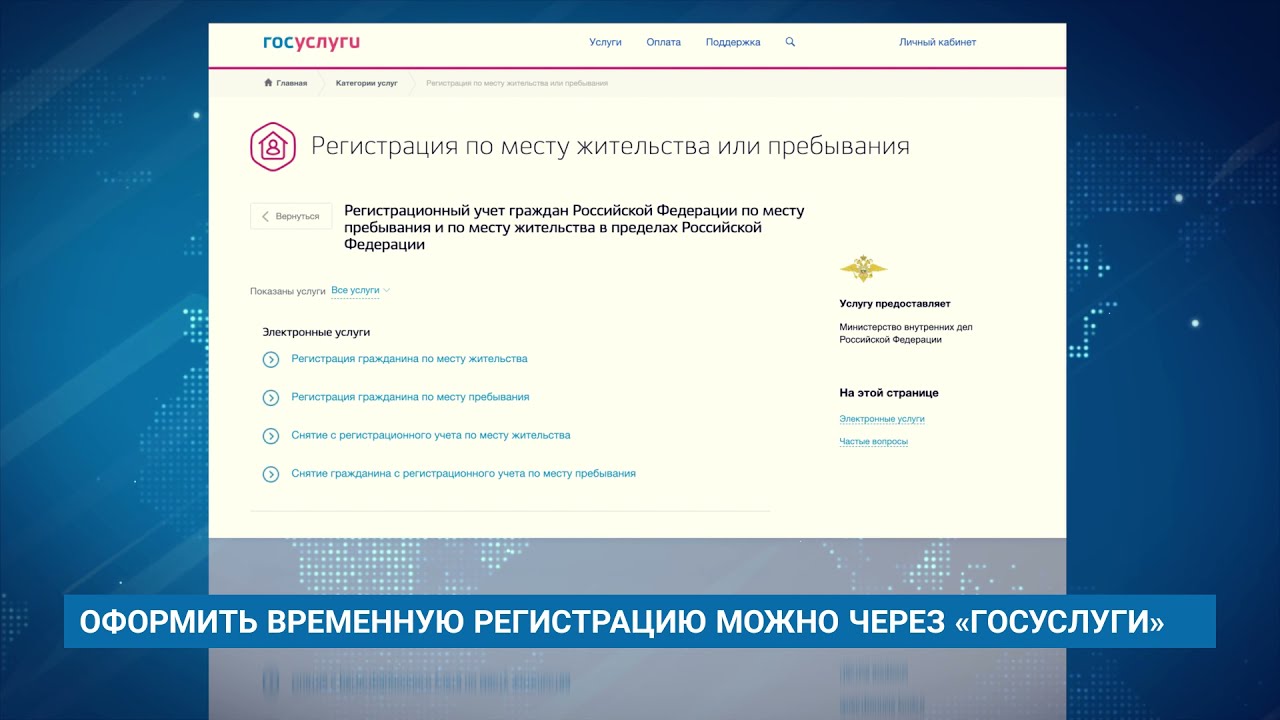
Task: Click the Регистрационный учет граждан description heading
Action: 574,227
